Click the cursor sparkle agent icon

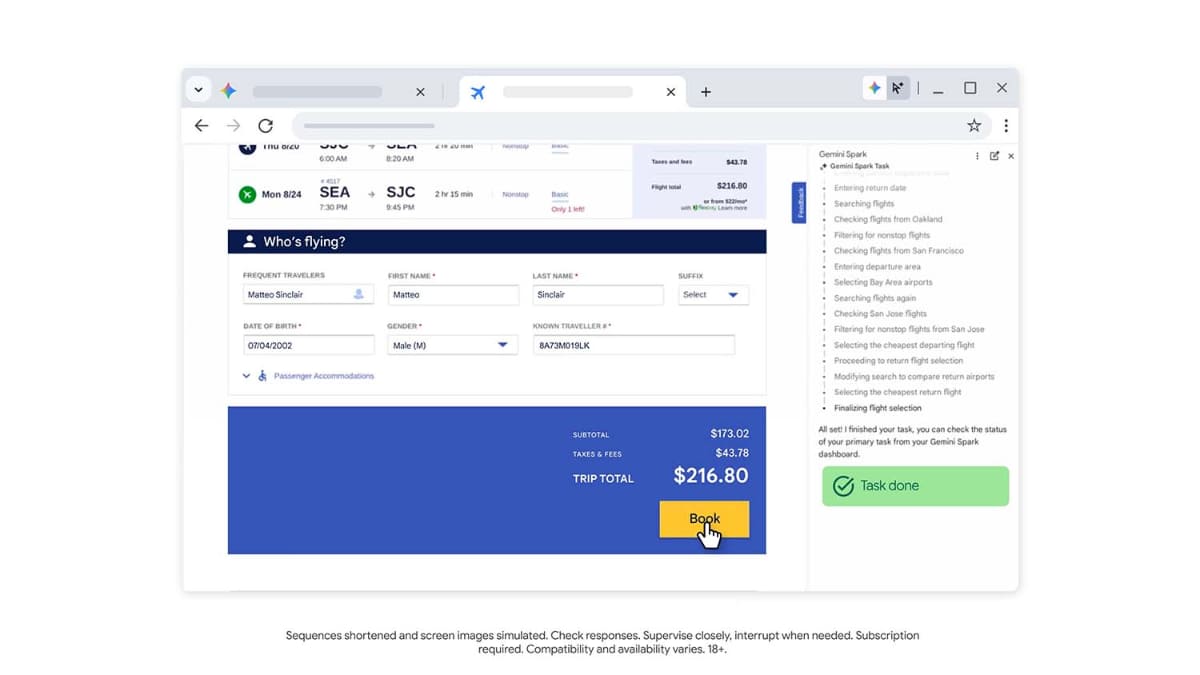pos(898,88)
